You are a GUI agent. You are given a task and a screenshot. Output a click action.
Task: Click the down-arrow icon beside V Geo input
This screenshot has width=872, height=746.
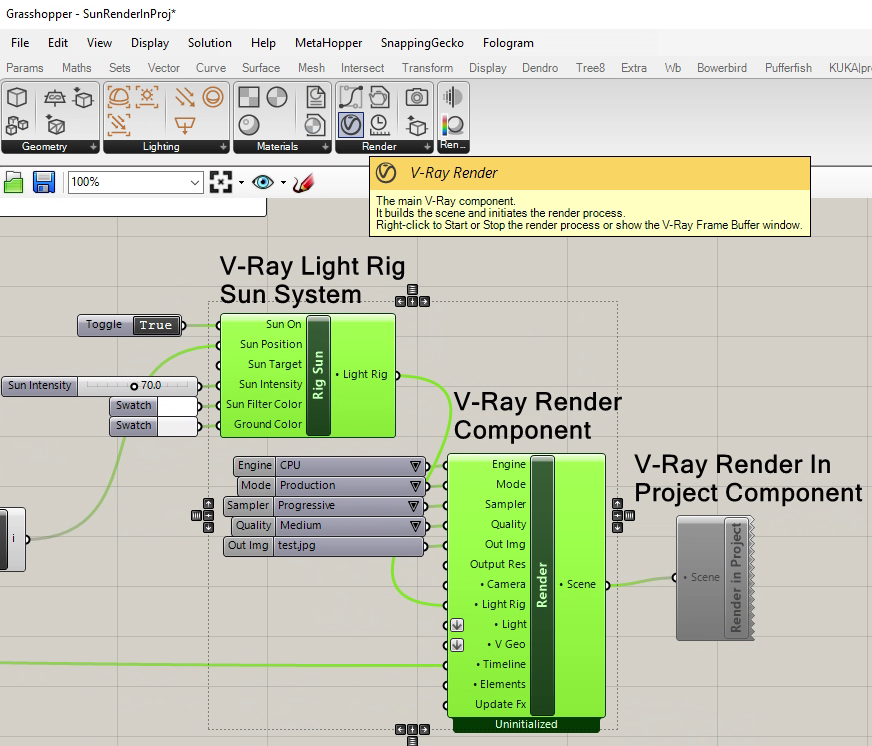tap(457, 645)
